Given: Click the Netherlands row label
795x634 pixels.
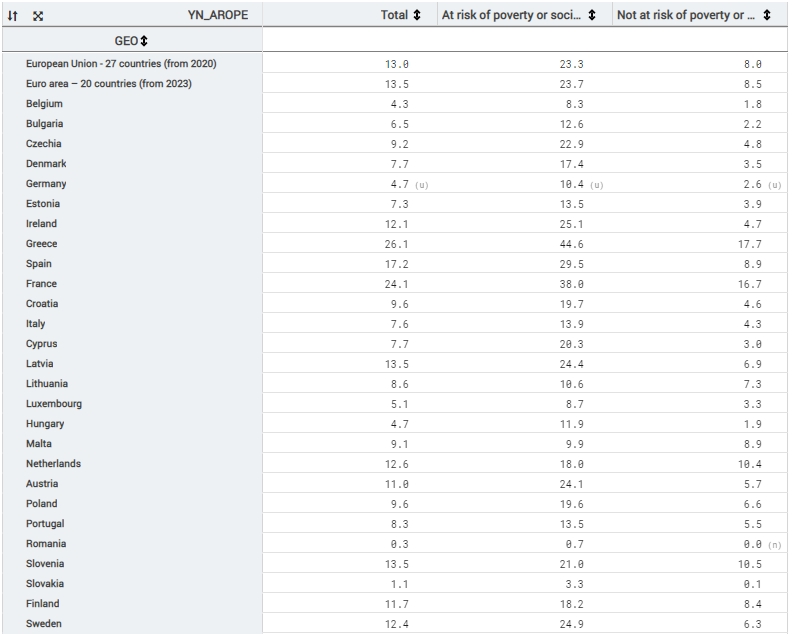Looking at the screenshot, I should (x=54, y=464).
